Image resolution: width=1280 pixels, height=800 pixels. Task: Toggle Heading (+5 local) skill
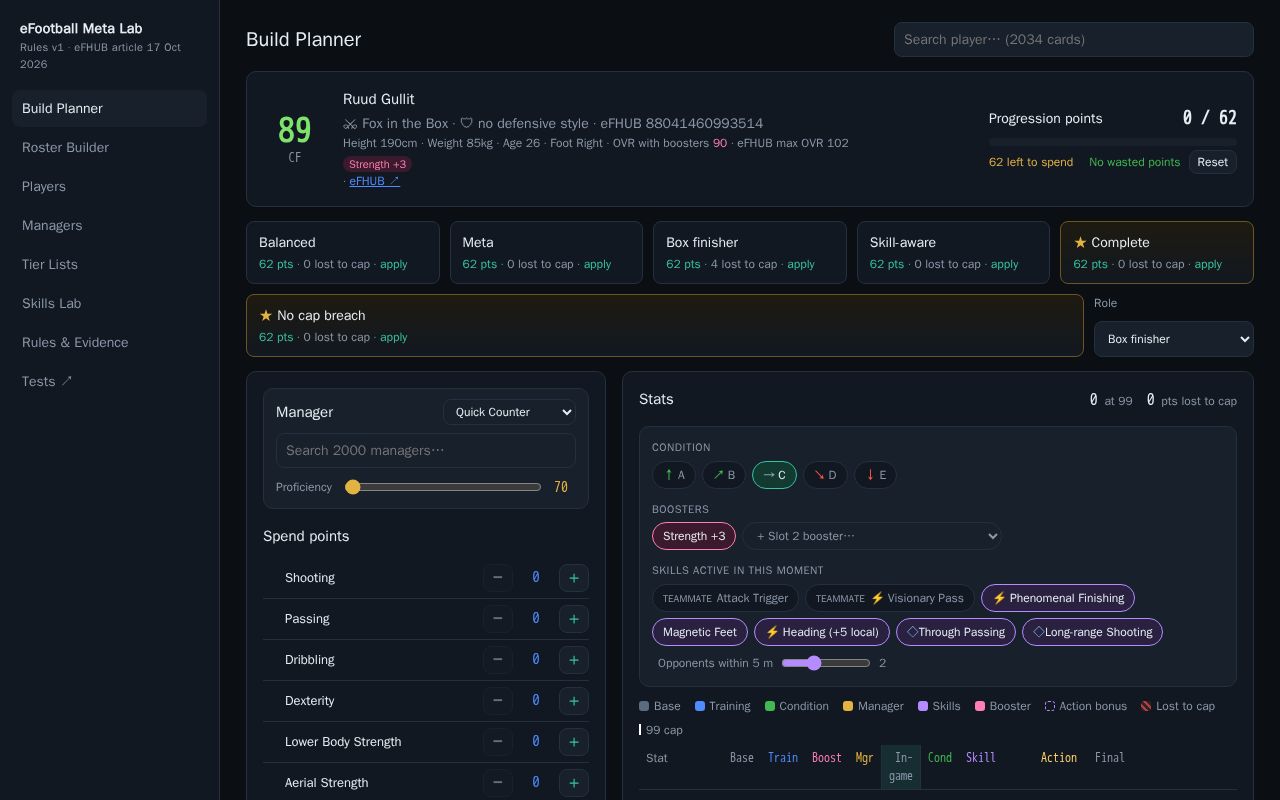[822, 632]
